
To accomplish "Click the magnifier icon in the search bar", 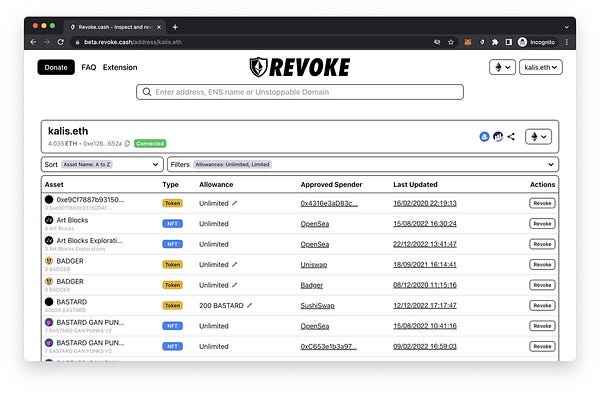I will point(147,92).
